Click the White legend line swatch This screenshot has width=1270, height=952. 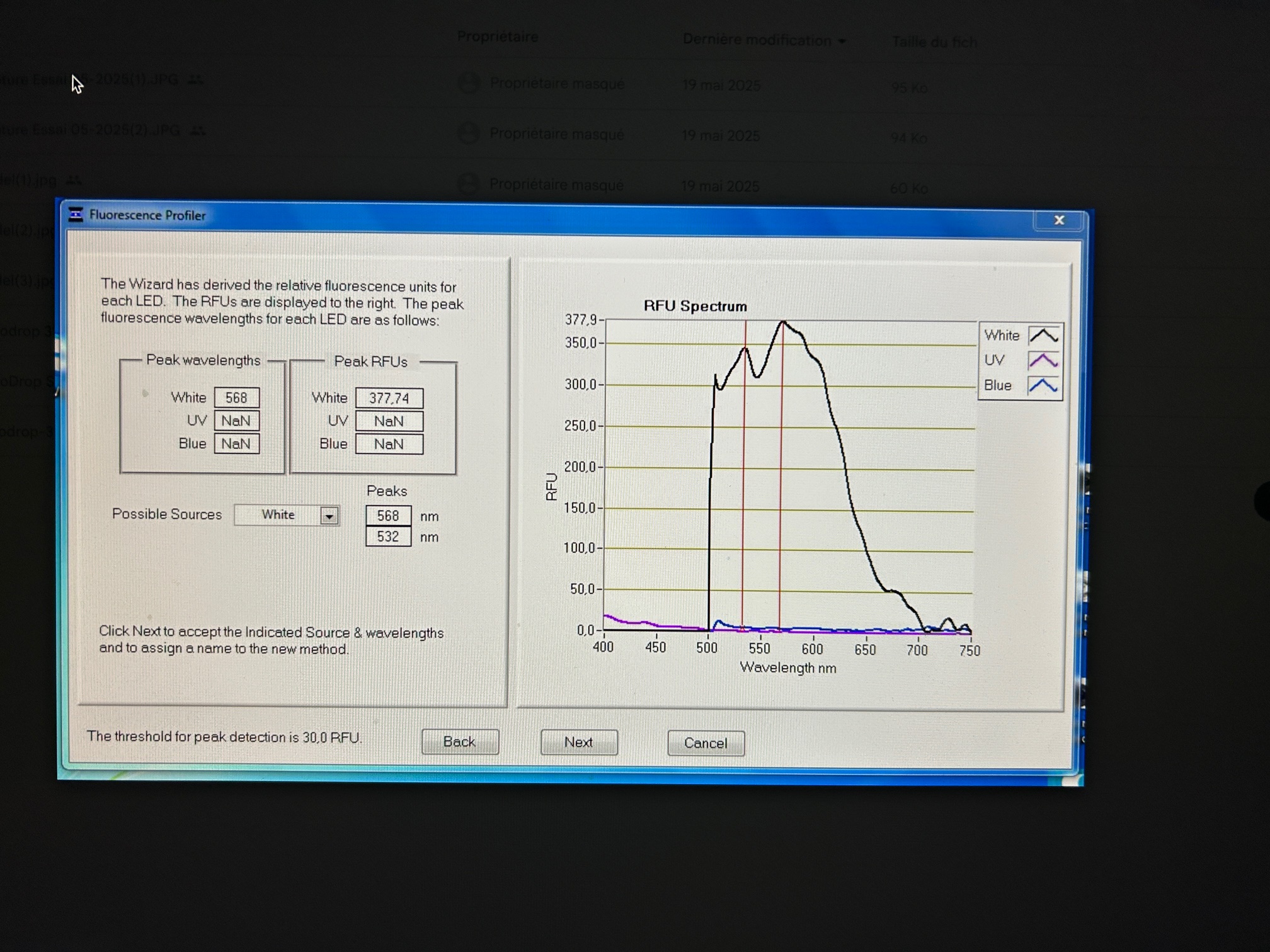point(1043,336)
